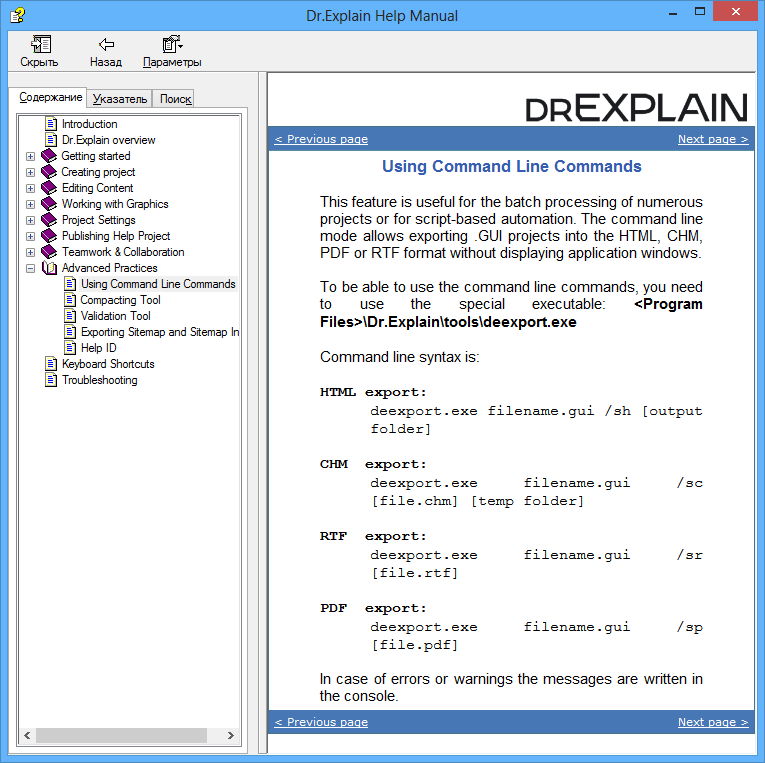The image size is (765, 763).
Task: Follow the top Next page link
Action: pos(713,139)
